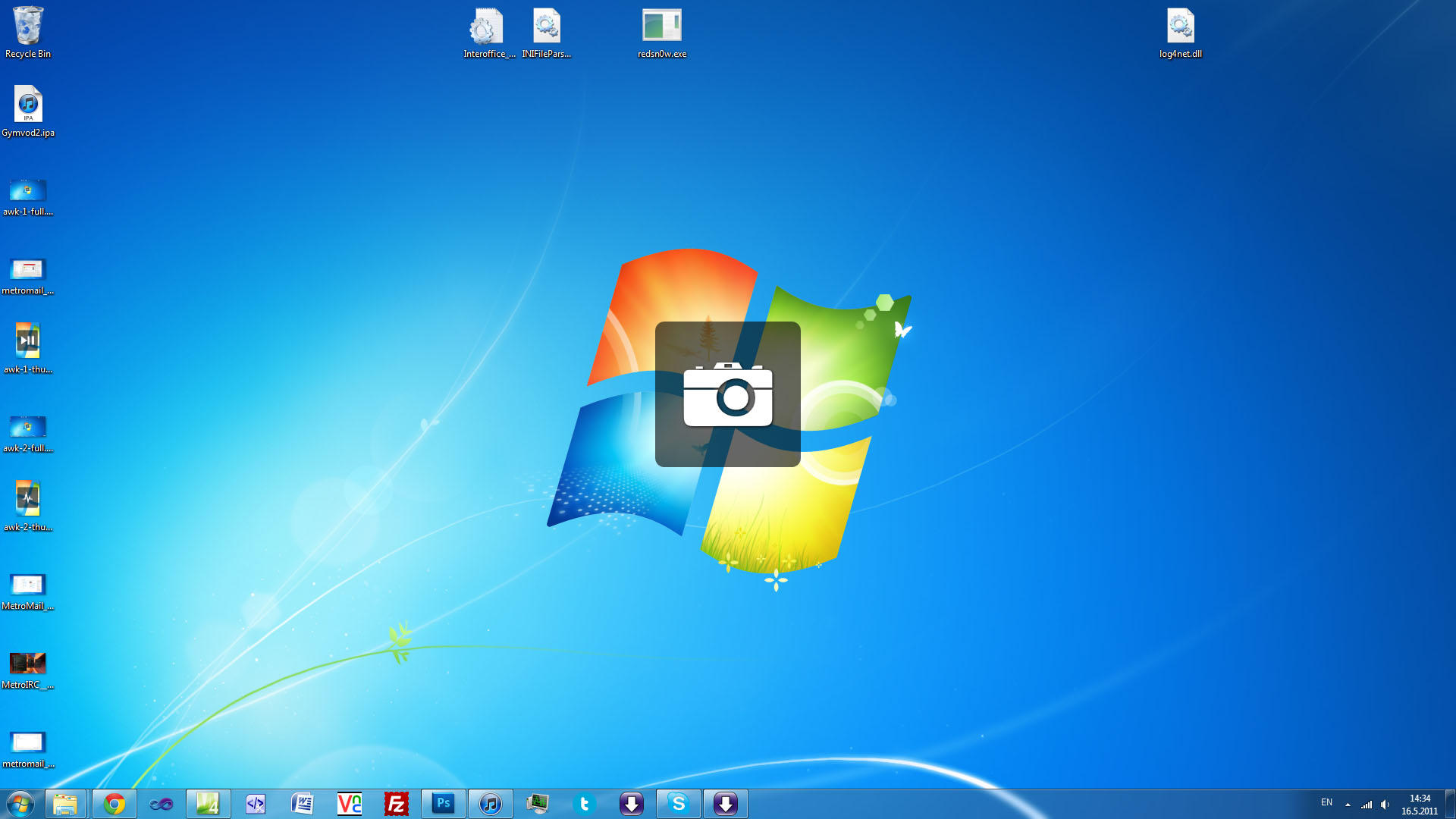Click the Twitter client taskbar icon
This screenshot has width=1456, height=819.
coord(585,804)
